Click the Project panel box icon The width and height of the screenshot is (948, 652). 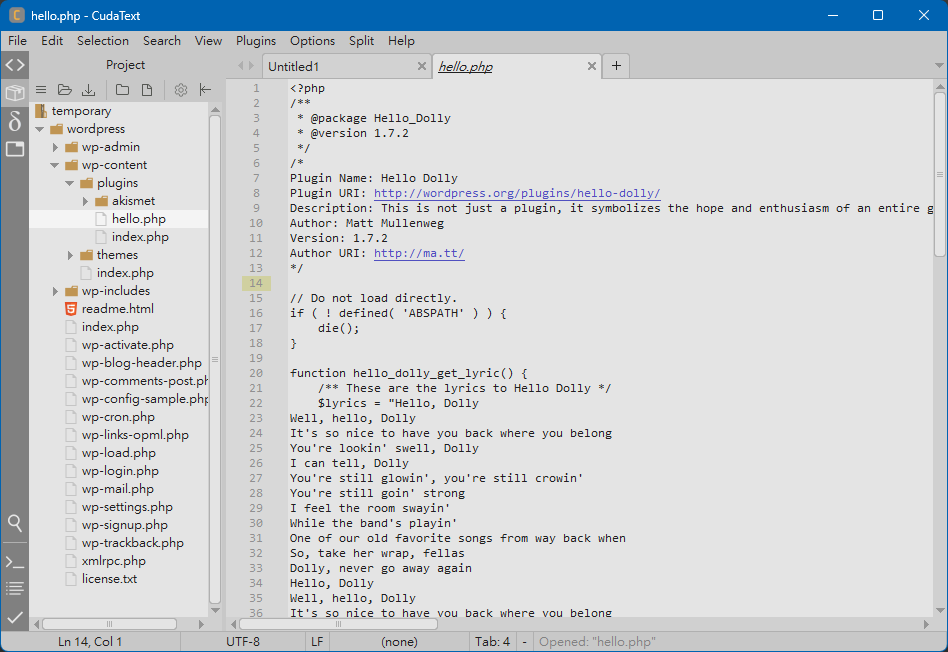pyautogui.click(x=14, y=93)
